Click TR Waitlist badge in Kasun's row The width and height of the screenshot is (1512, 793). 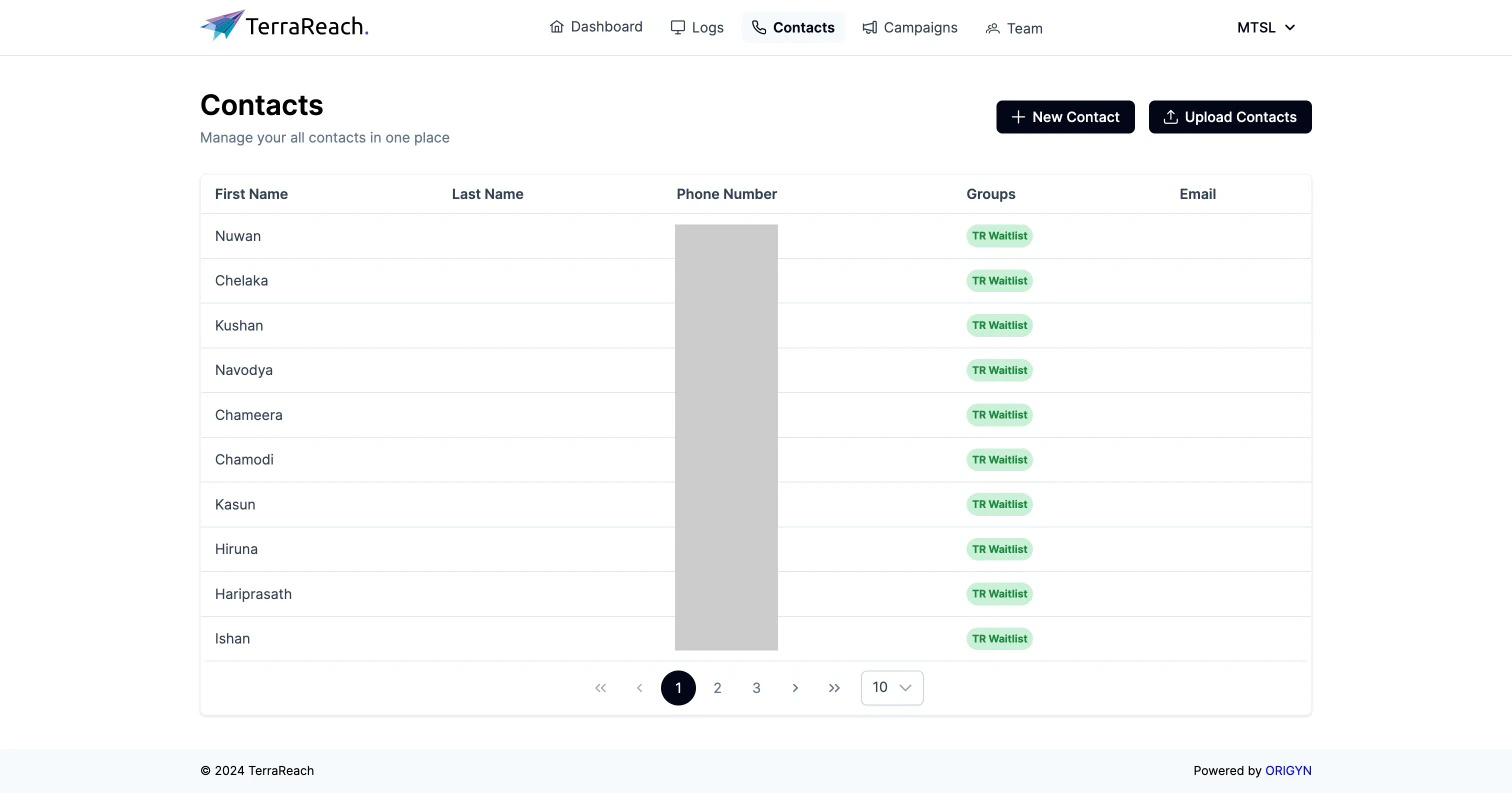pos(1000,505)
